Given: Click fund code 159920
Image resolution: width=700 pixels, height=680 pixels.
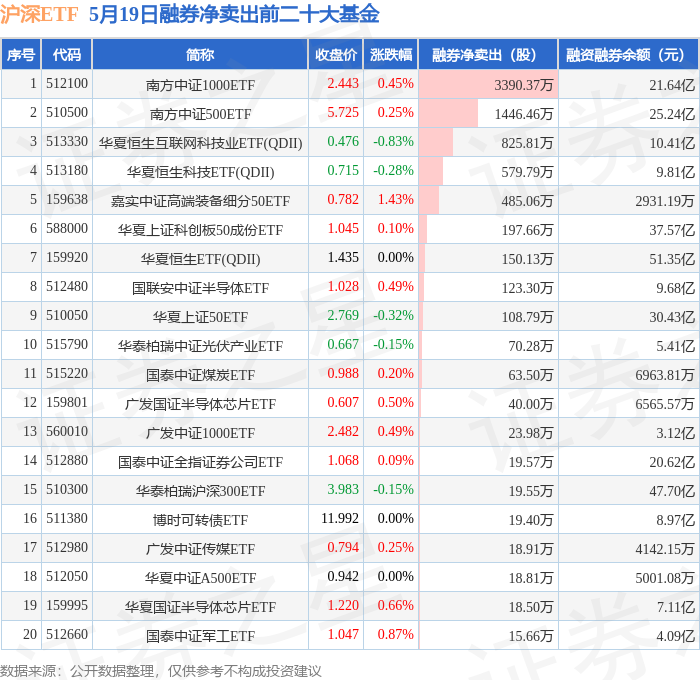Looking at the screenshot, I should pyautogui.click(x=67, y=258).
